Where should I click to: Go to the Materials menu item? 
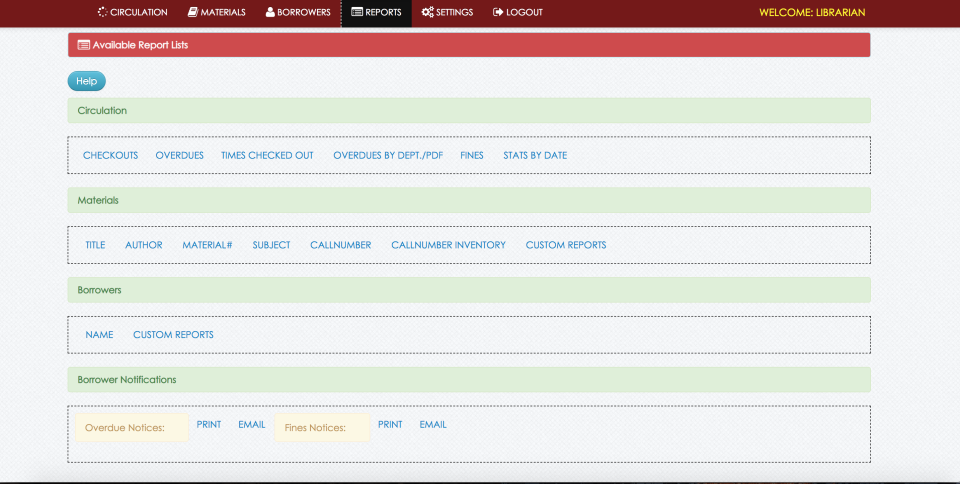click(217, 12)
